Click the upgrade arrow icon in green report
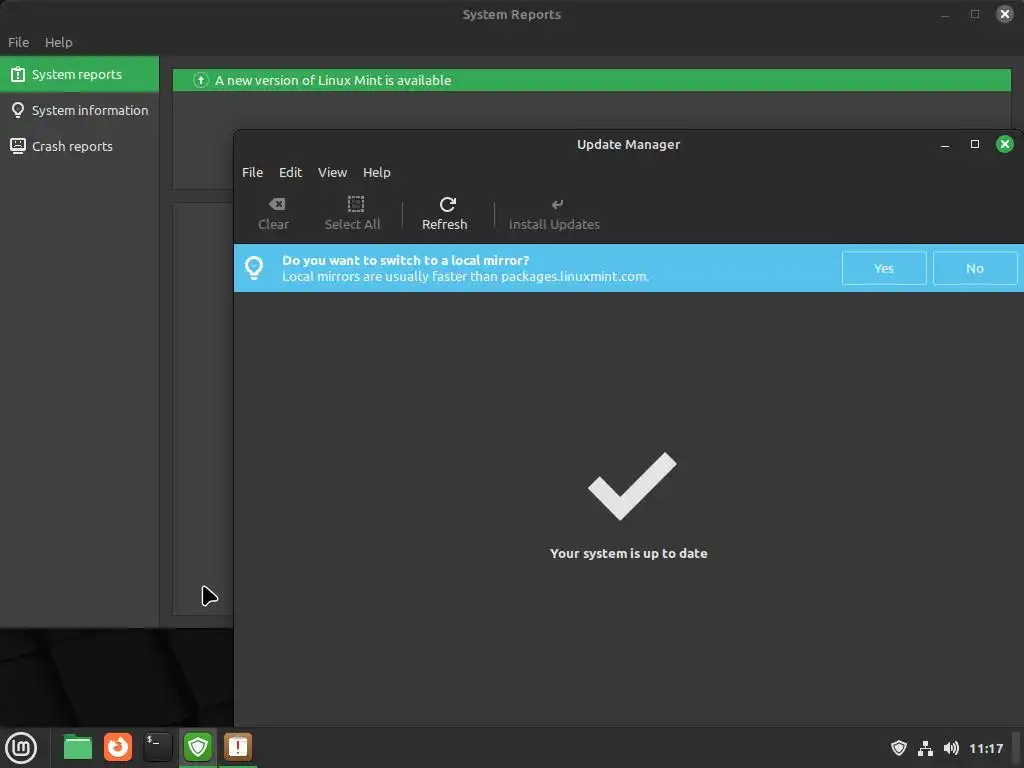Image resolution: width=1024 pixels, height=768 pixels. (x=200, y=80)
